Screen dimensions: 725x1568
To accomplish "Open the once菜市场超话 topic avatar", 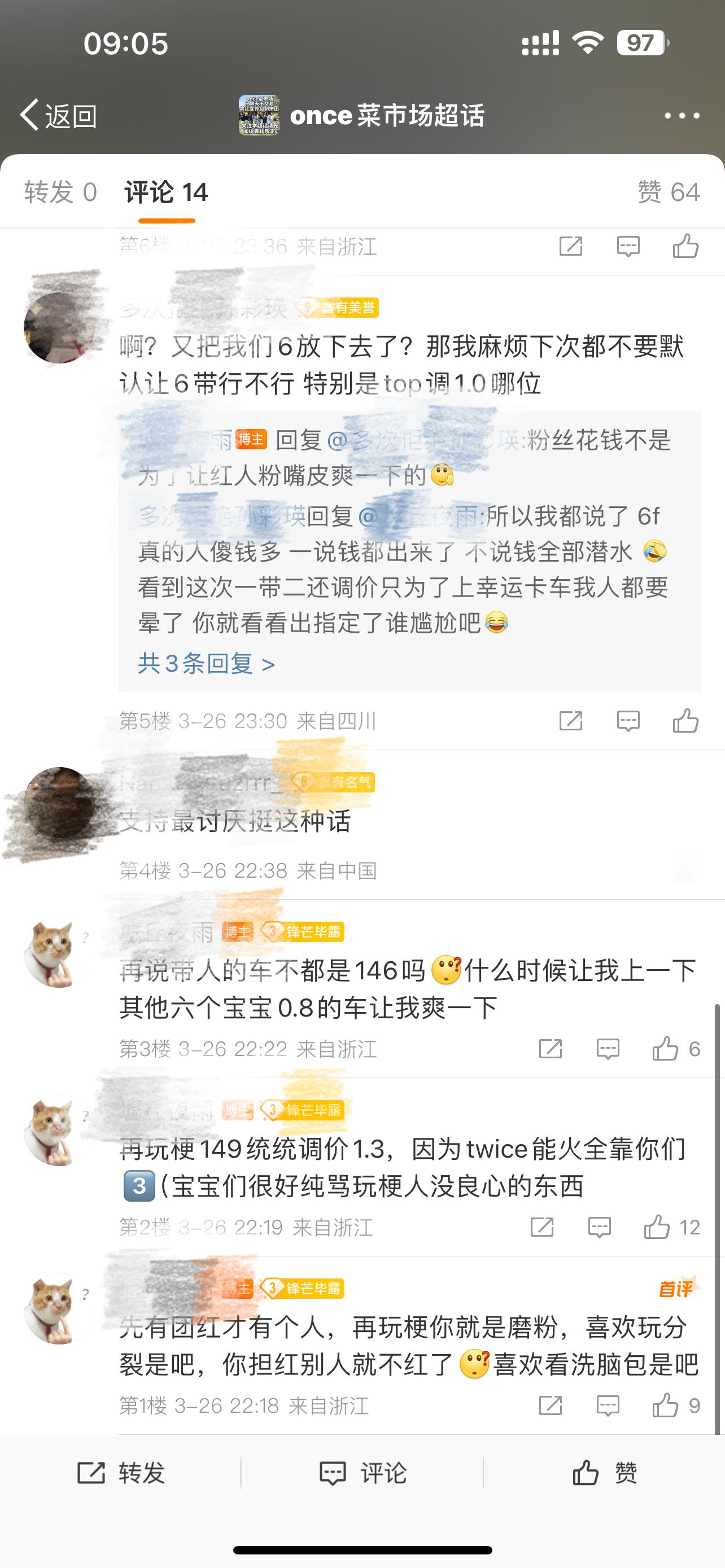I will tap(259, 115).
